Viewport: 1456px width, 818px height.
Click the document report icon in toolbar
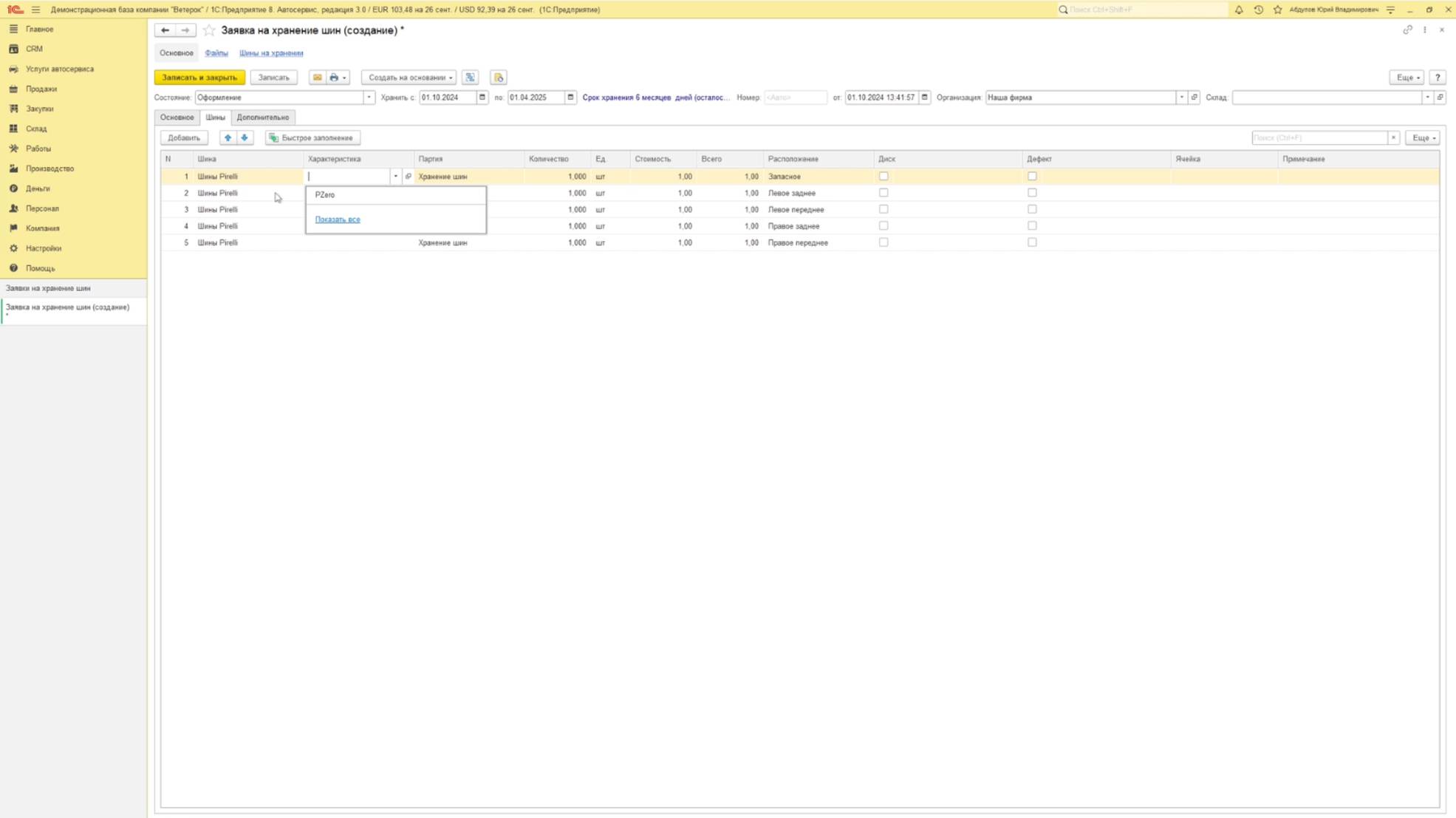pyautogui.click(x=499, y=77)
